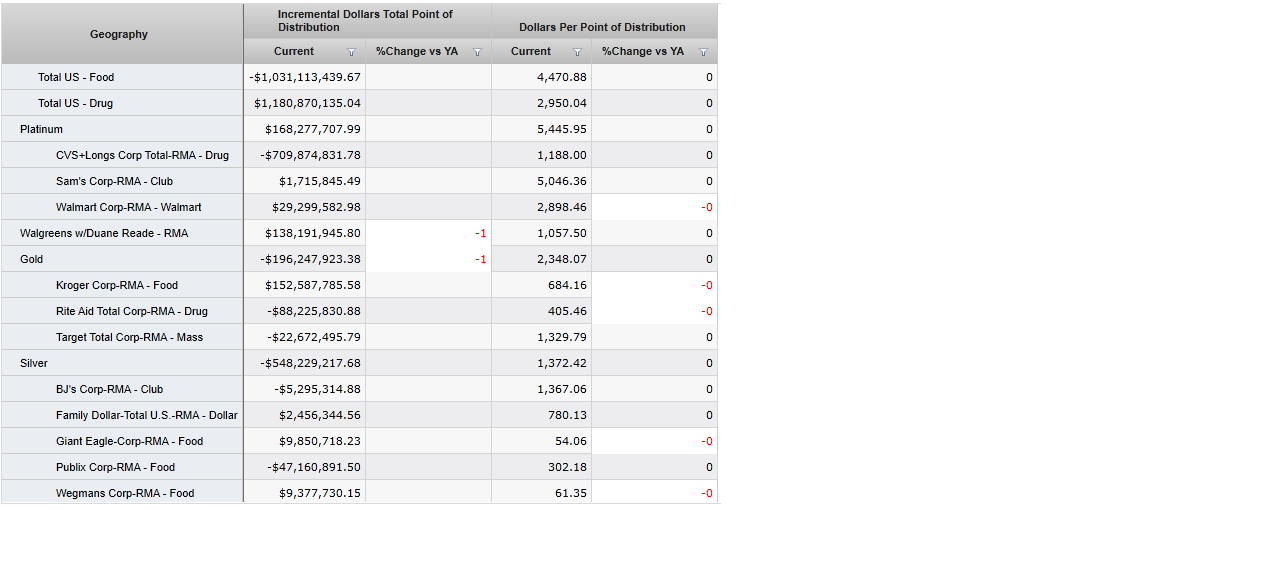Click Incremental Dollars Total Point of Distribution header
The height and width of the screenshot is (587, 1268).
pyautogui.click(x=365, y=21)
